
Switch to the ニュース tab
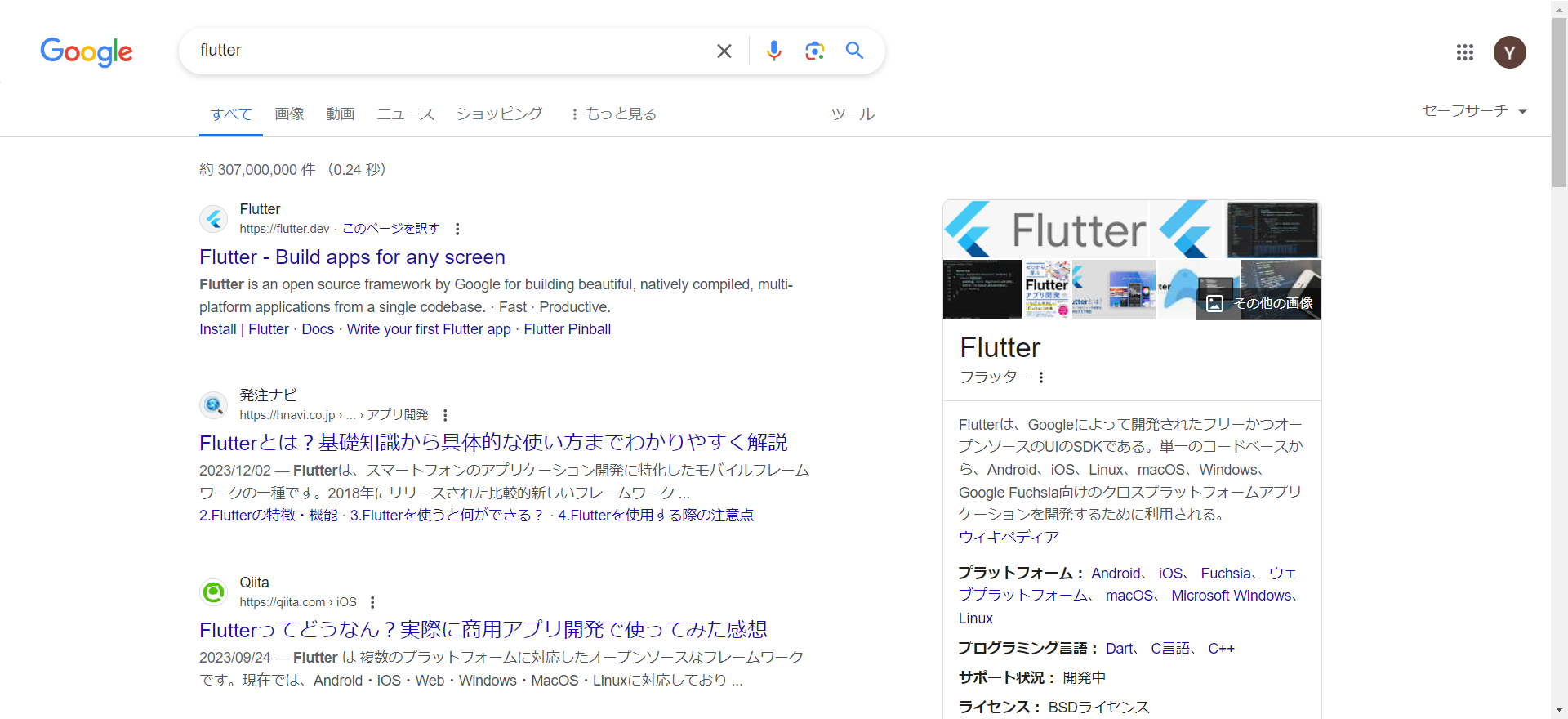click(x=405, y=114)
